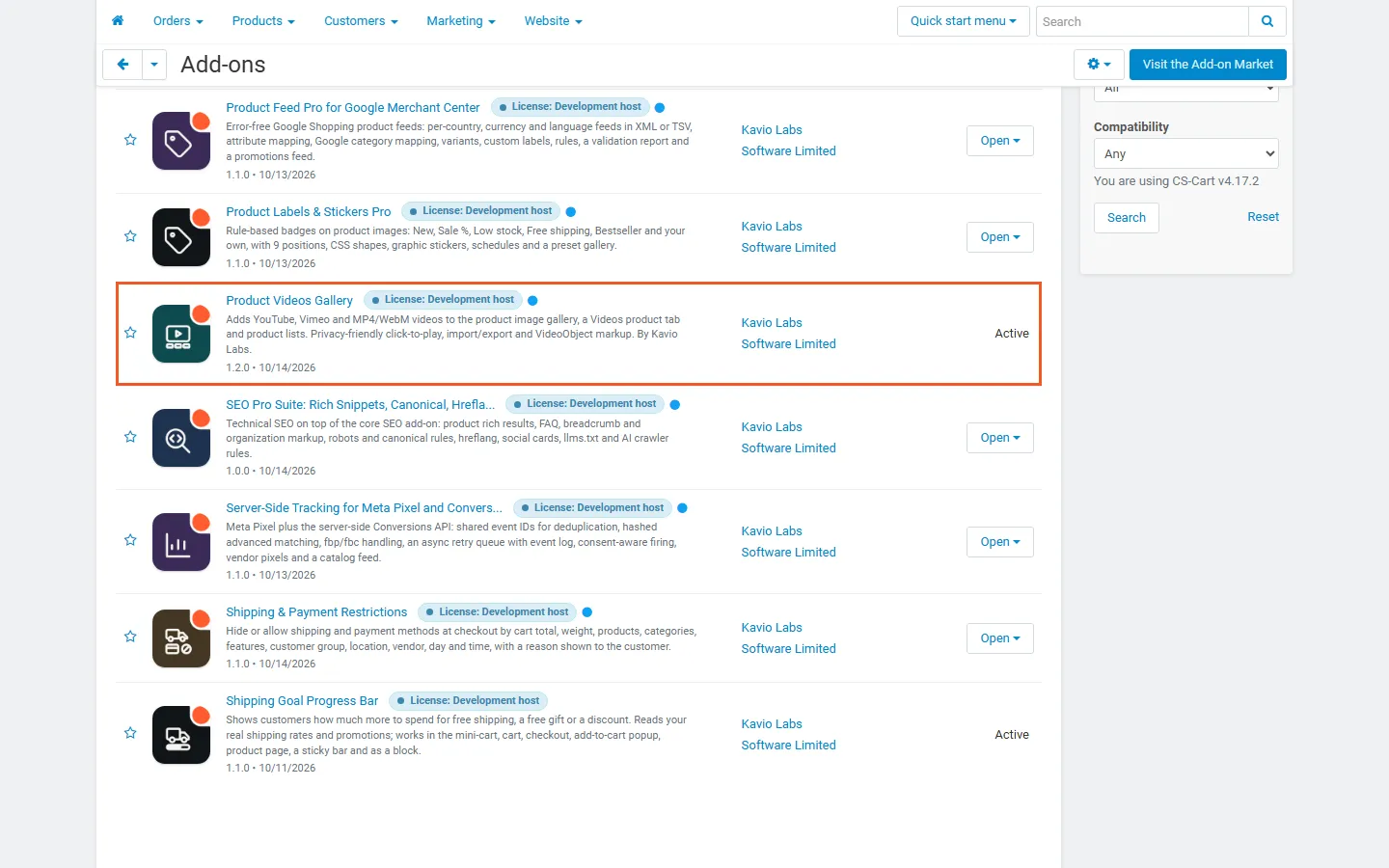The height and width of the screenshot is (868, 1389).
Task: Expand Open dropdown for Product Labels & Stickers
Action: [x=1000, y=237]
